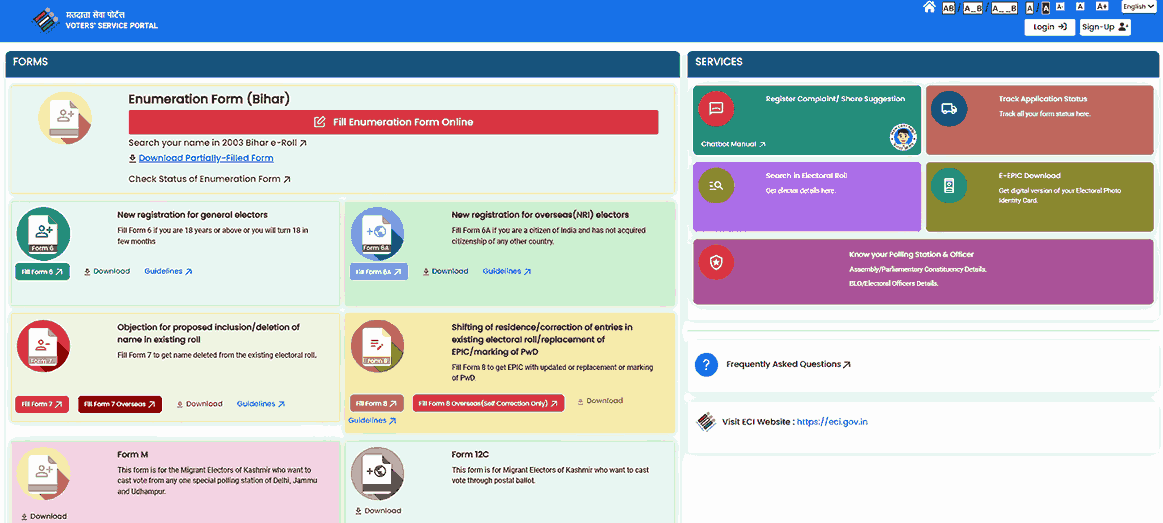Open the English language dropdown

(1139, 7)
